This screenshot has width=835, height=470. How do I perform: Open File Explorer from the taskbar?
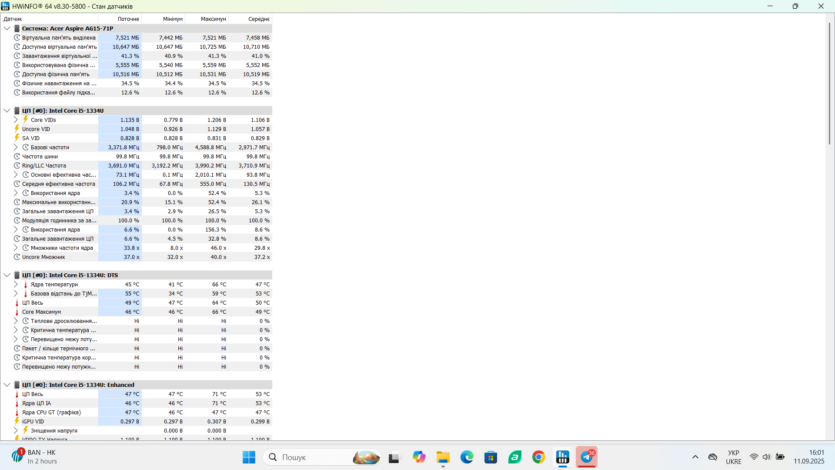coord(443,457)
